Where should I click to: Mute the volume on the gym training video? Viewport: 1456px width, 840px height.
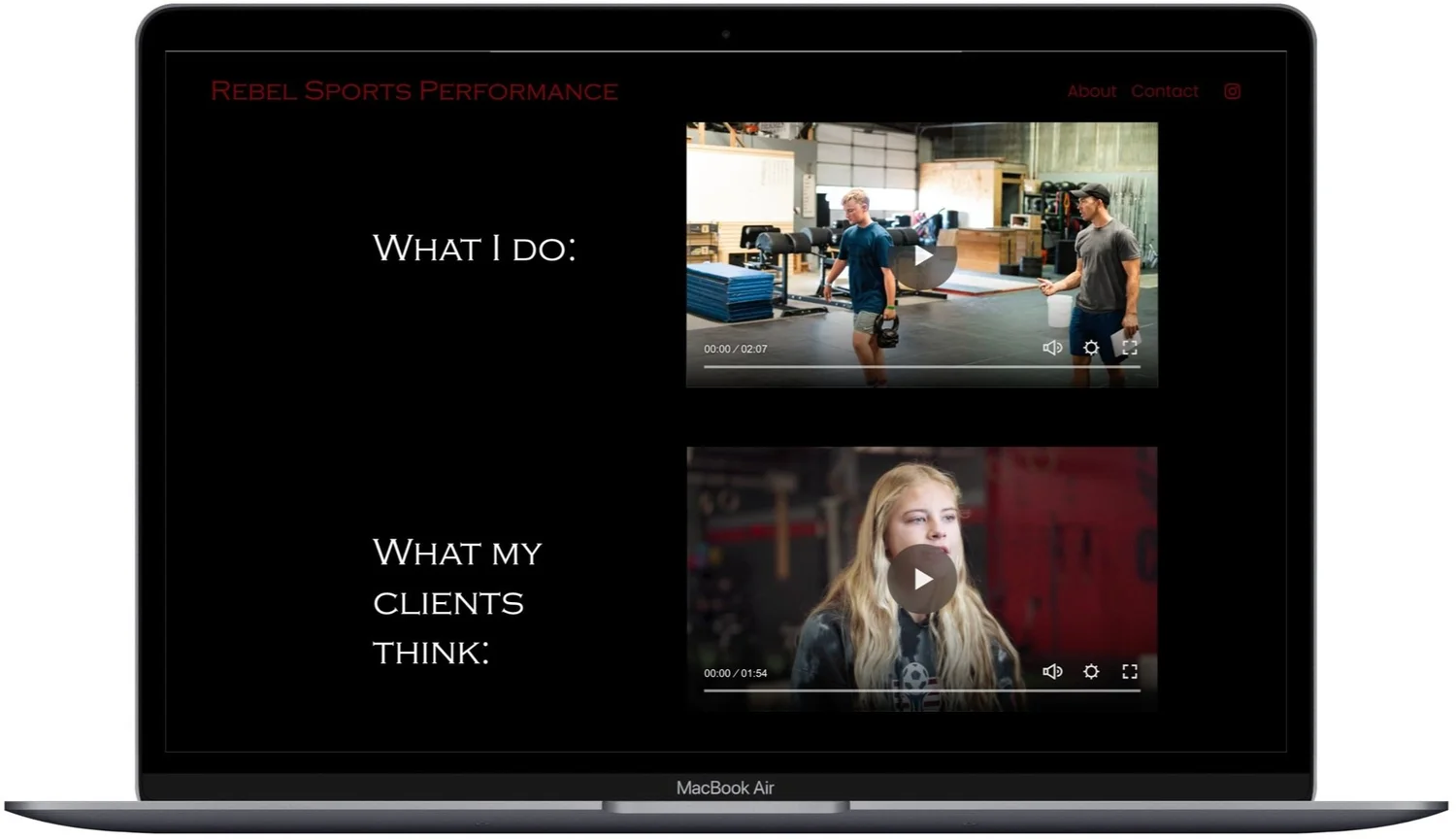click(1052, 348)
